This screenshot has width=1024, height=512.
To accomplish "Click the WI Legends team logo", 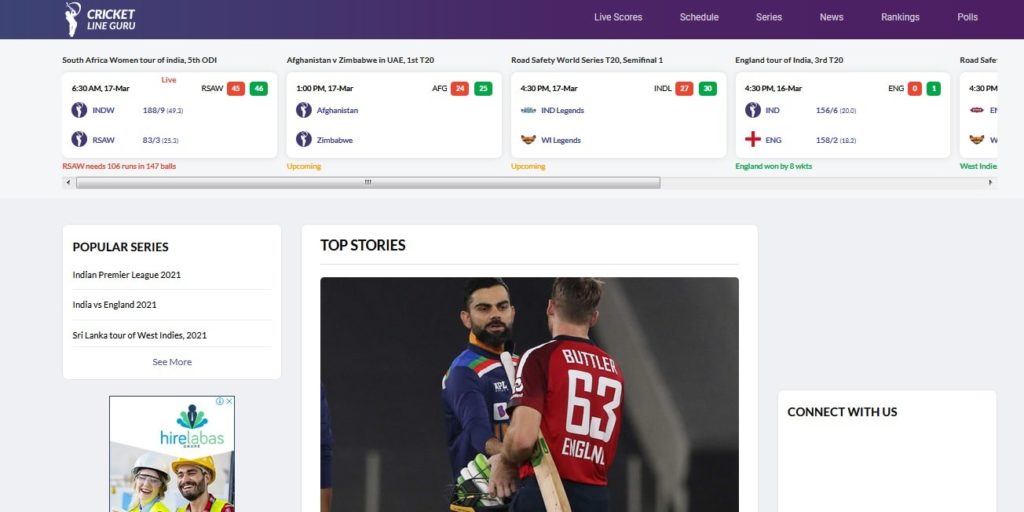I will click(528, 139).
